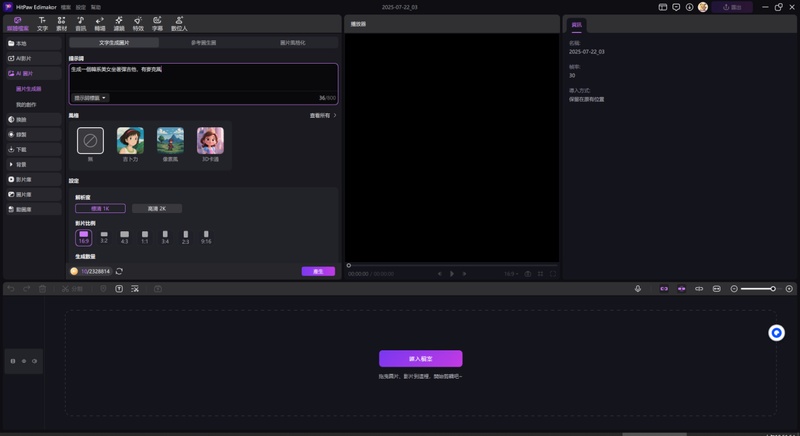
Task: Click the redo arrow in timeline toolbar
Action: tap(27, 289)
